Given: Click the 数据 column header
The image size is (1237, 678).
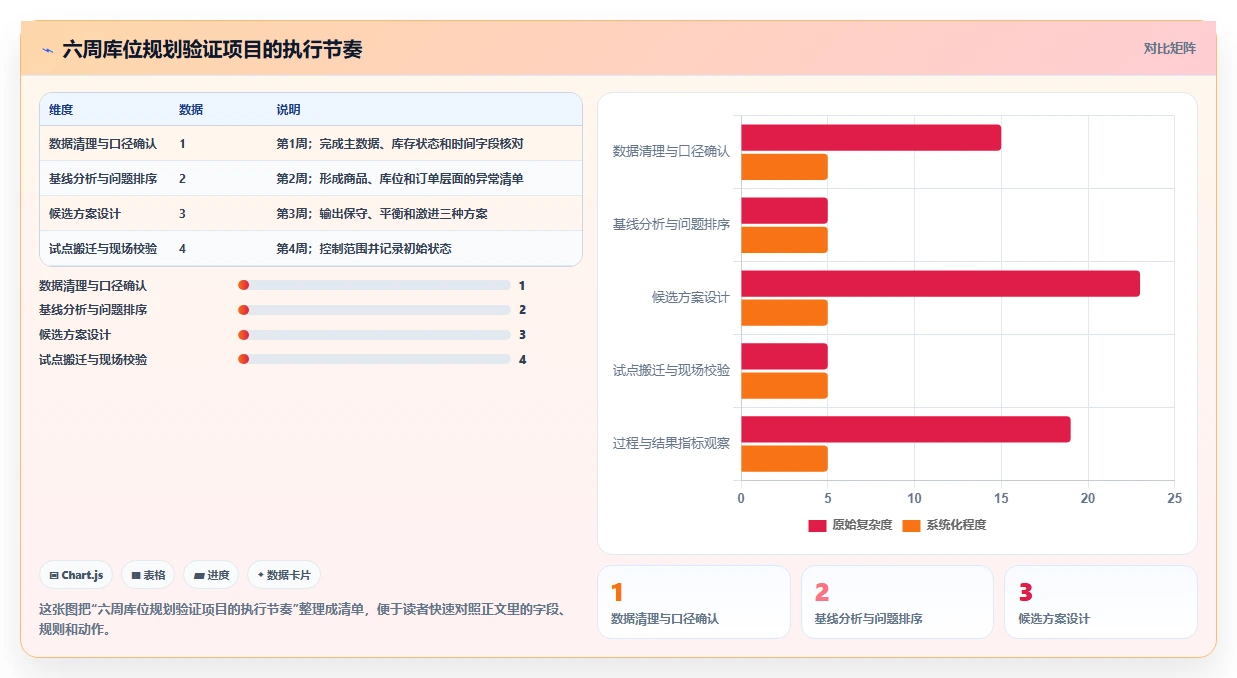Looking at the screenshot, I should pos(191,110).
